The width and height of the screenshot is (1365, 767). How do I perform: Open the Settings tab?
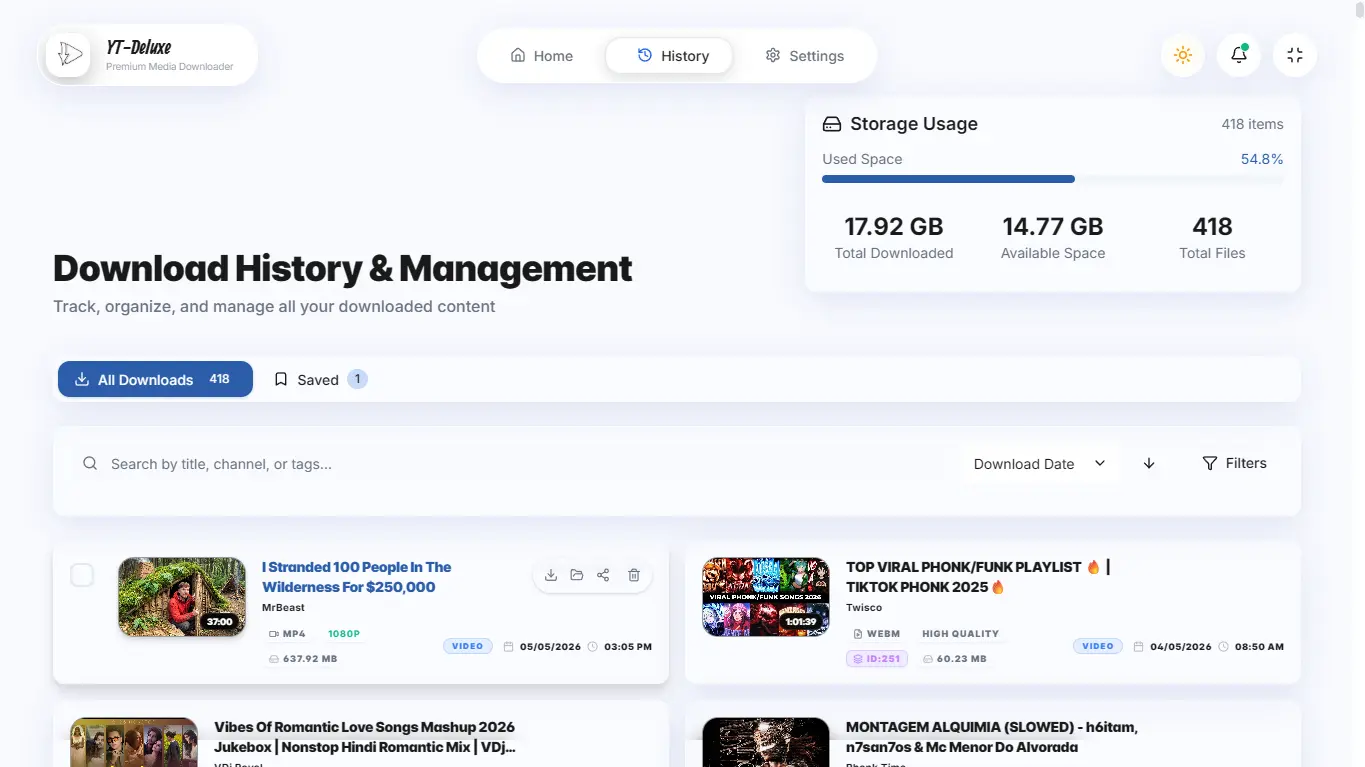(x=804, y=56)
